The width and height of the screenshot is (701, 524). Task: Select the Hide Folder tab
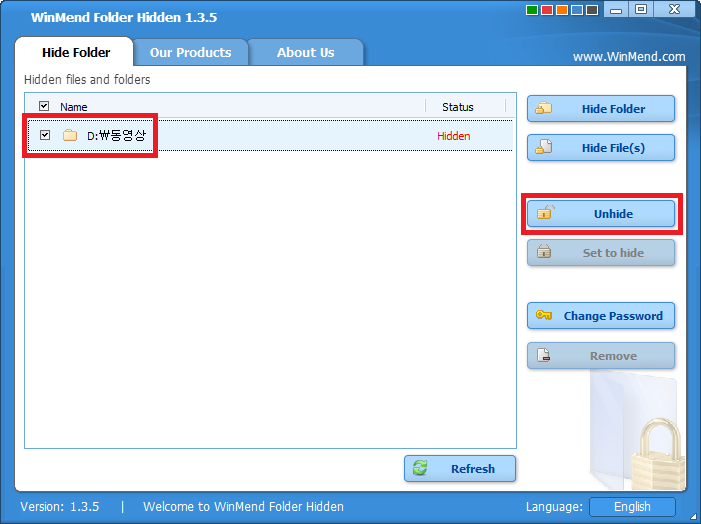click(76, 52)
